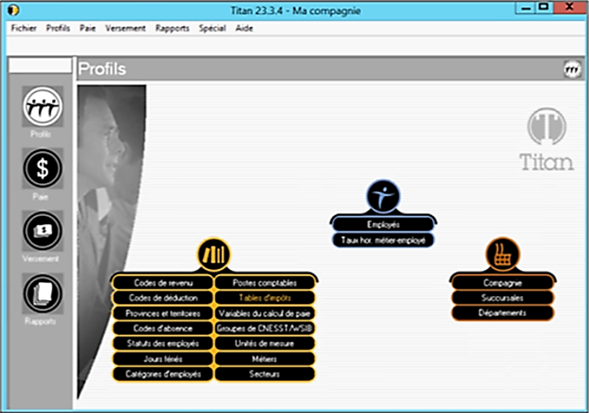589x413 pixels.
Task: Click the blue person icon above Employés
Action: [383, 196]
